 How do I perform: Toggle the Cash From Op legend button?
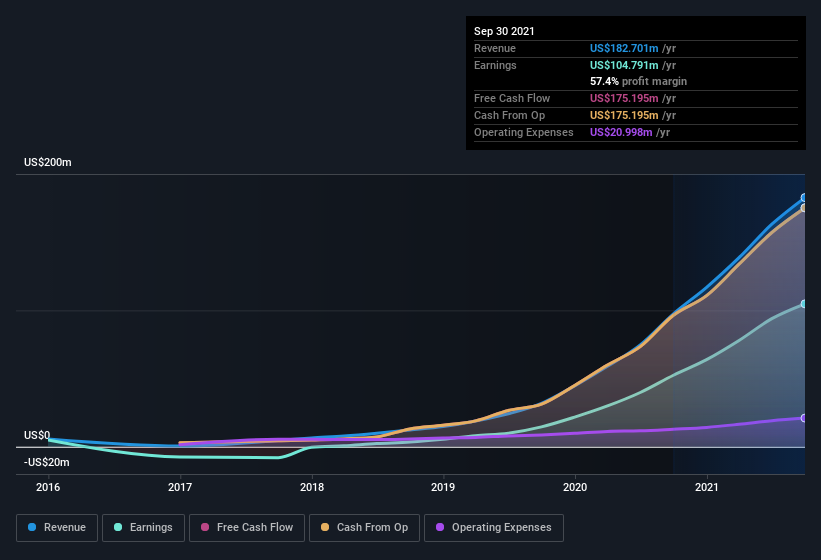click(364, 528)
